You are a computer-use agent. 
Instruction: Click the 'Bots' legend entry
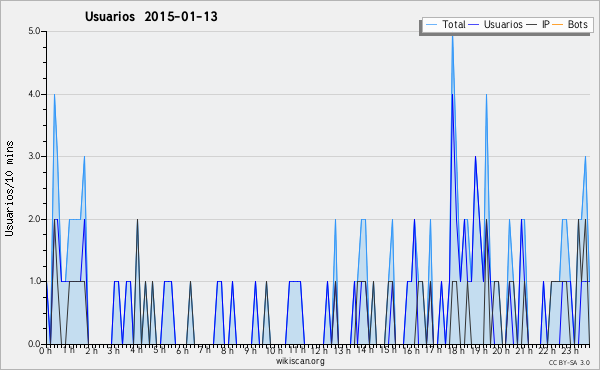pos(570,24)
